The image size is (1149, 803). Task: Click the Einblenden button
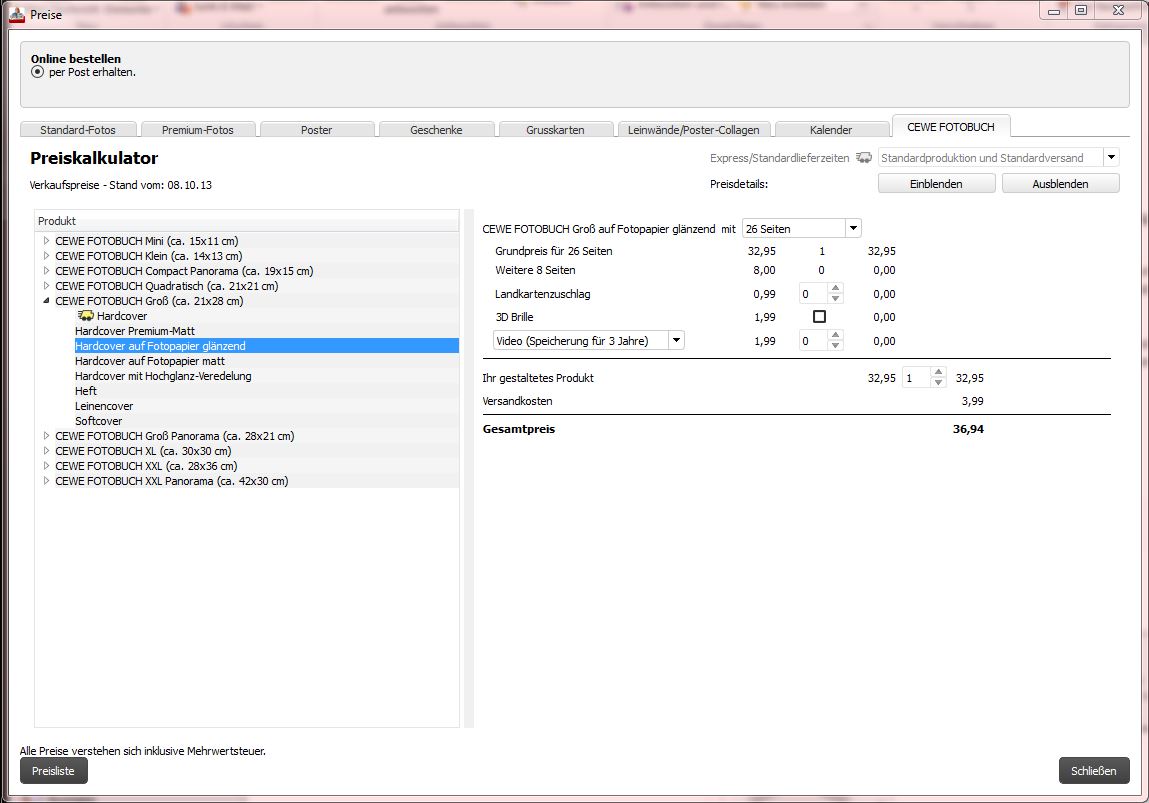point(936,184)
